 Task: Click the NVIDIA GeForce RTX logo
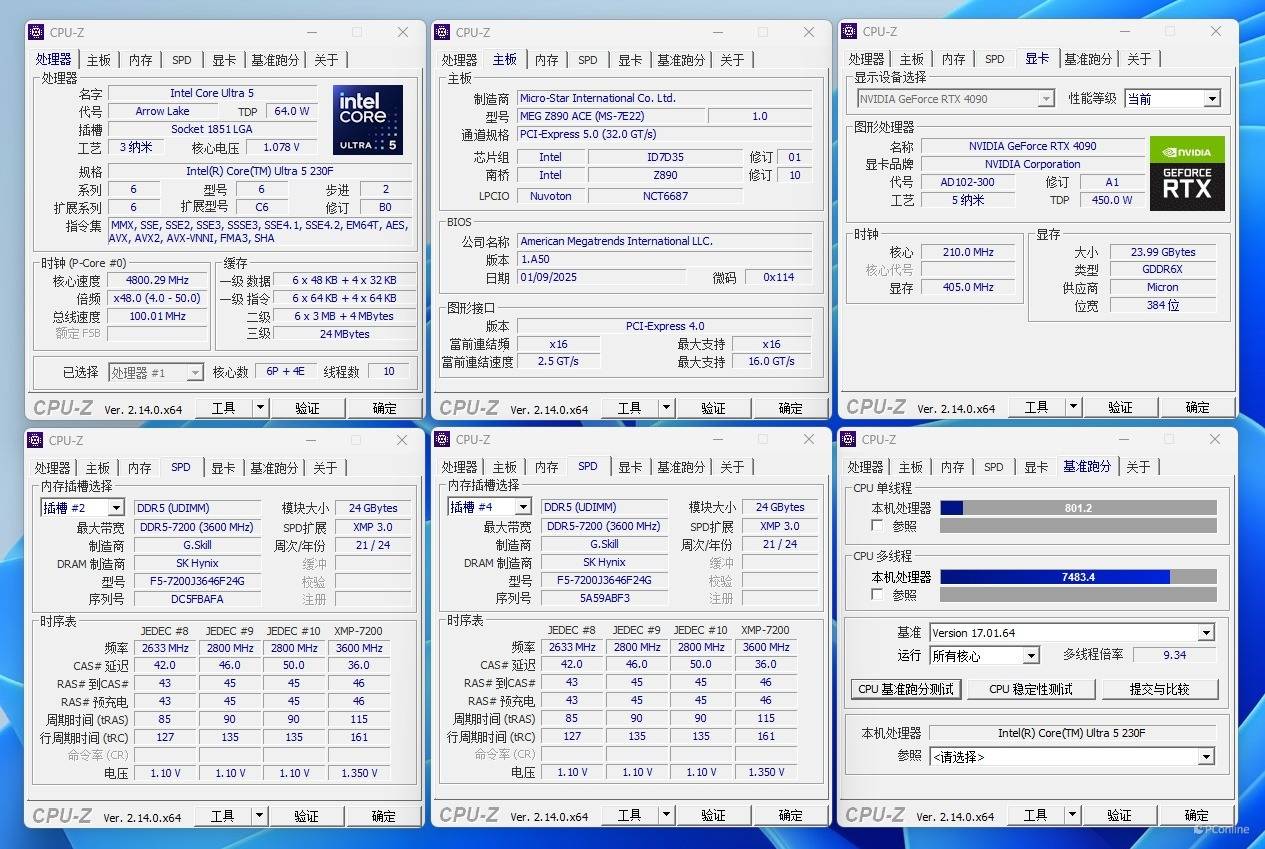point(1187,173)
